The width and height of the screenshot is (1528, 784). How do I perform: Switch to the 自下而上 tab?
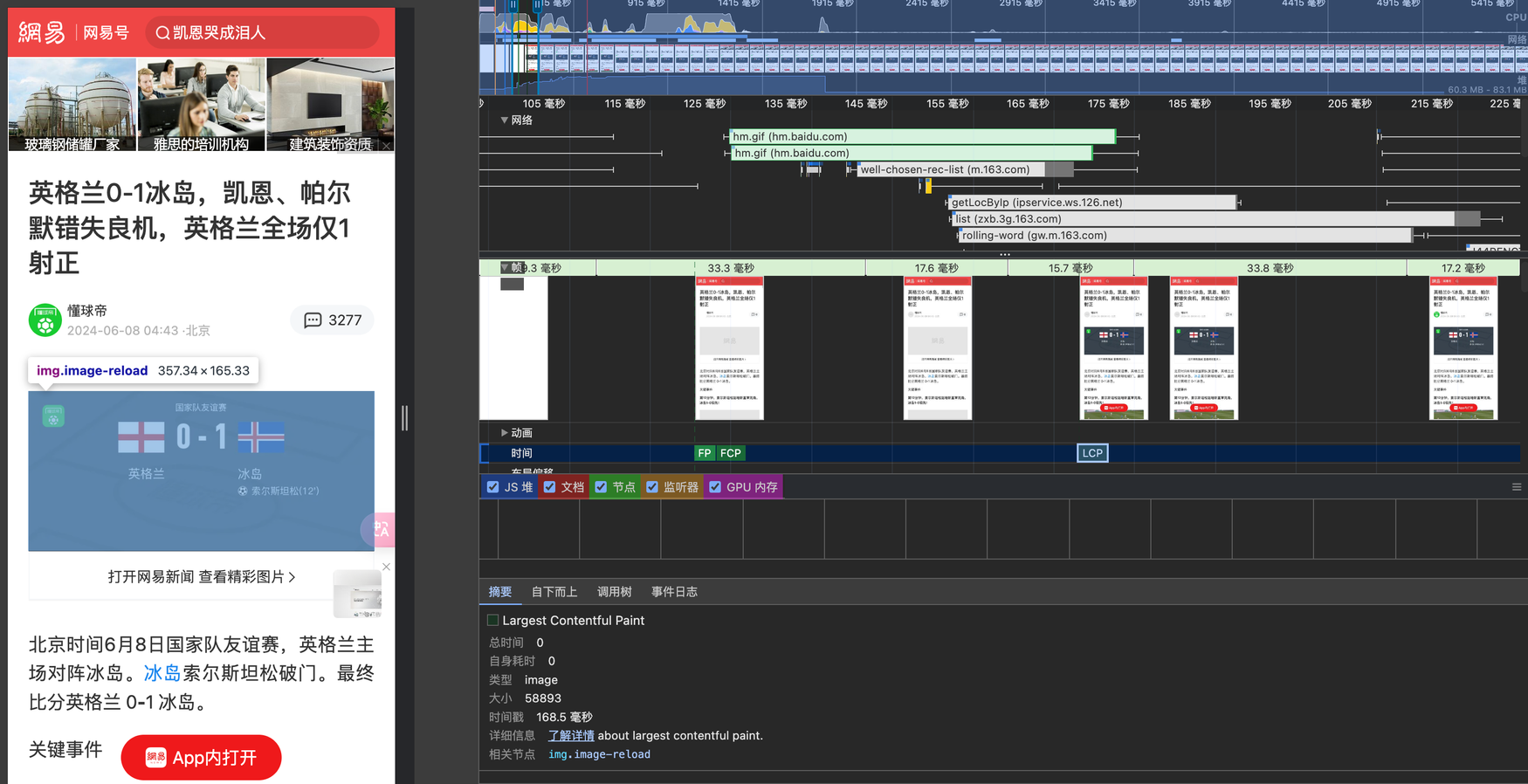554,592
